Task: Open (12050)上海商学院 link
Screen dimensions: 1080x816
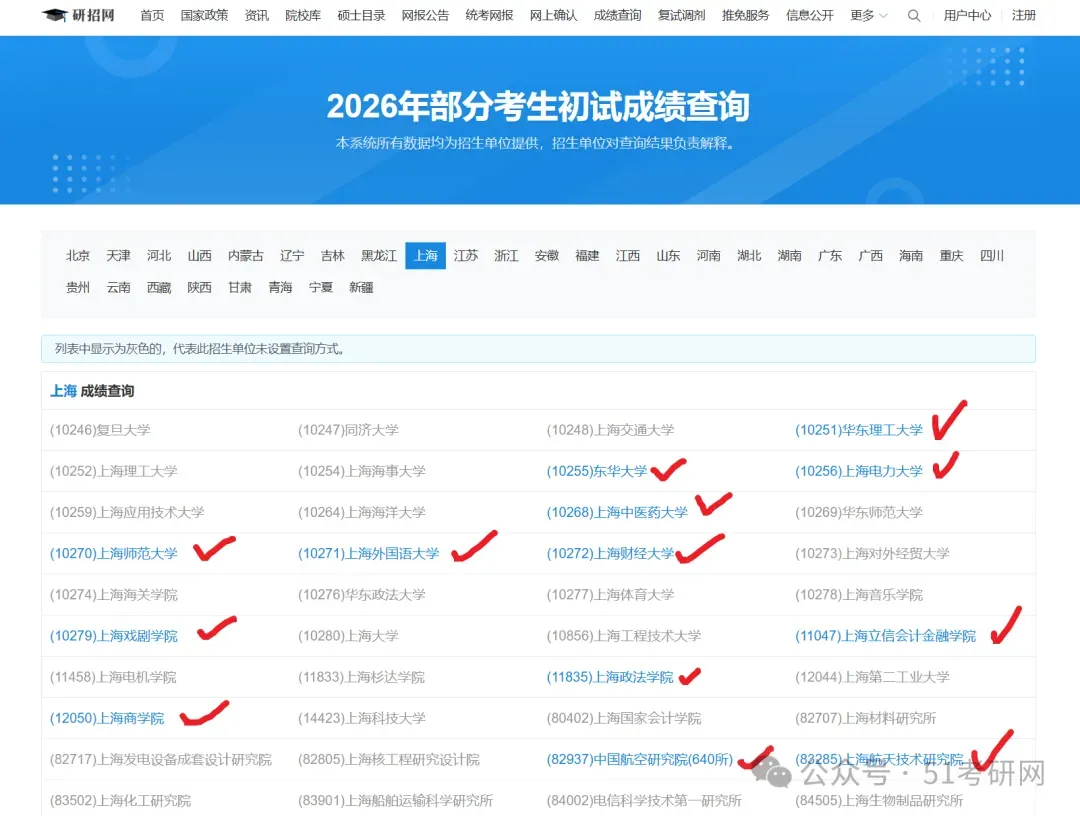Action: (x=107, y=718)
